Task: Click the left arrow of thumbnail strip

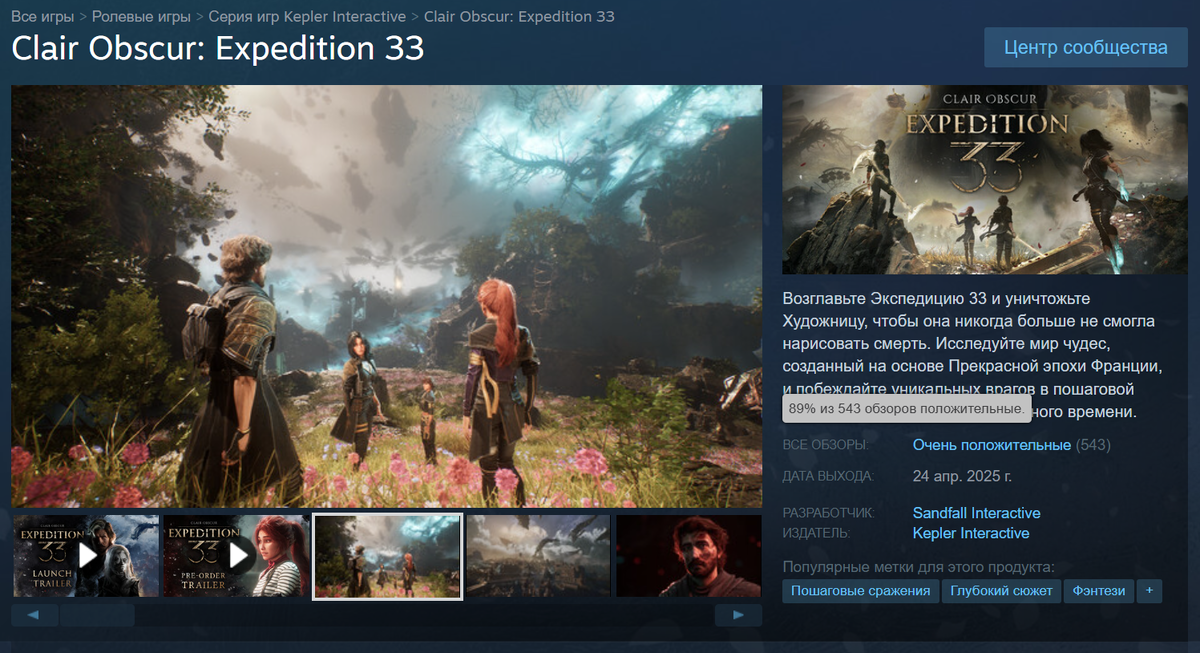Action: 35,615
